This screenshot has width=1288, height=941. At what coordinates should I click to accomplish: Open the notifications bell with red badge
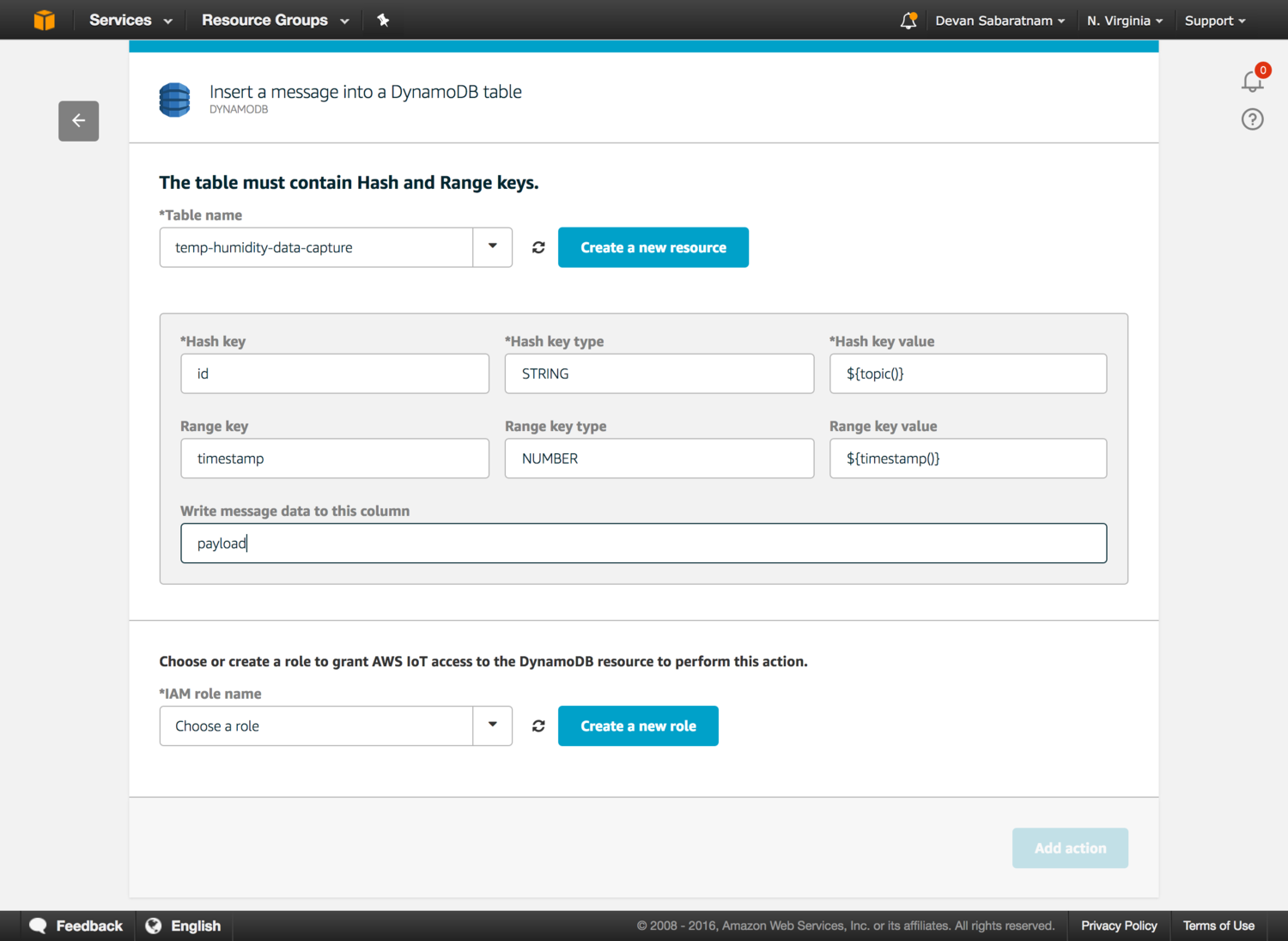(x=1254, y=79)
